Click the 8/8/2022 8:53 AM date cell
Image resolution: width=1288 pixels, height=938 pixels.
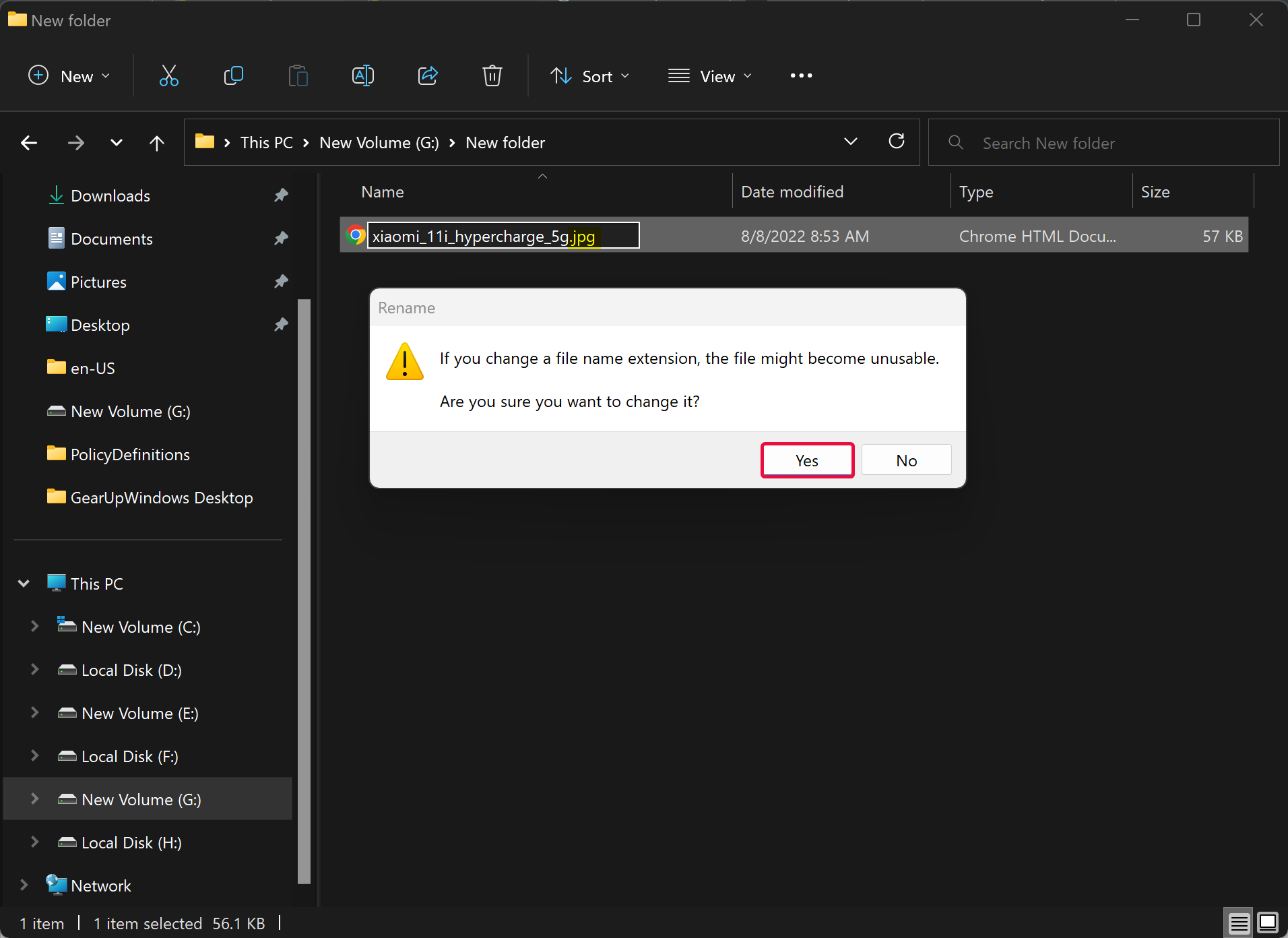805,236
